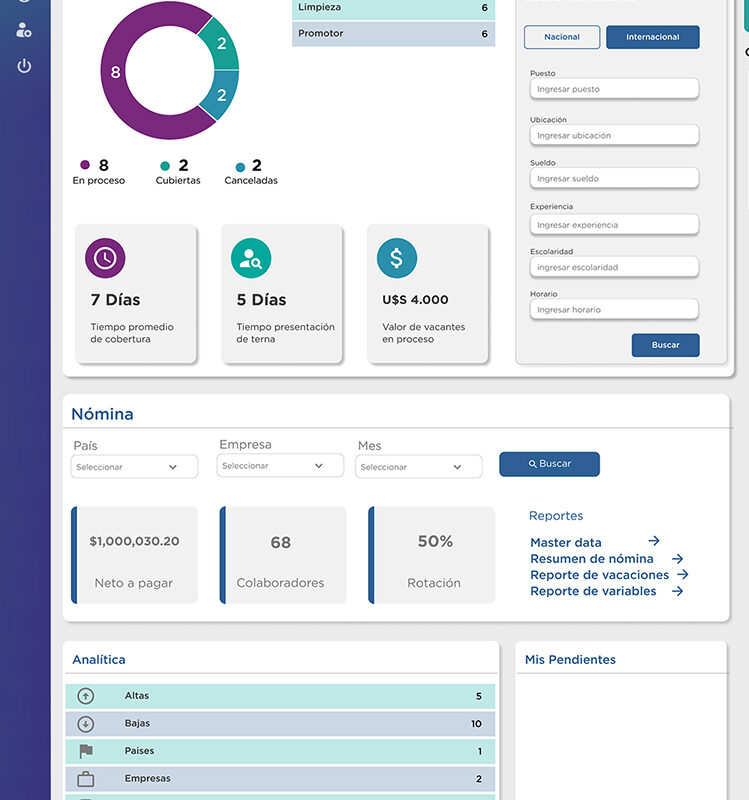This screenshot has height=800, width=749.
Task: Click the up-arrow icon beside Altas
Action: 86,696
